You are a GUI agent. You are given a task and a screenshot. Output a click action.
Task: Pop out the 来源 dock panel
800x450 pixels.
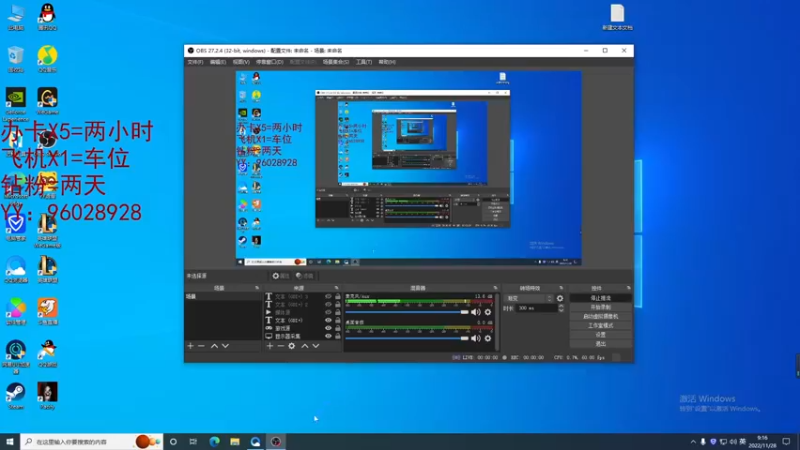336,288
